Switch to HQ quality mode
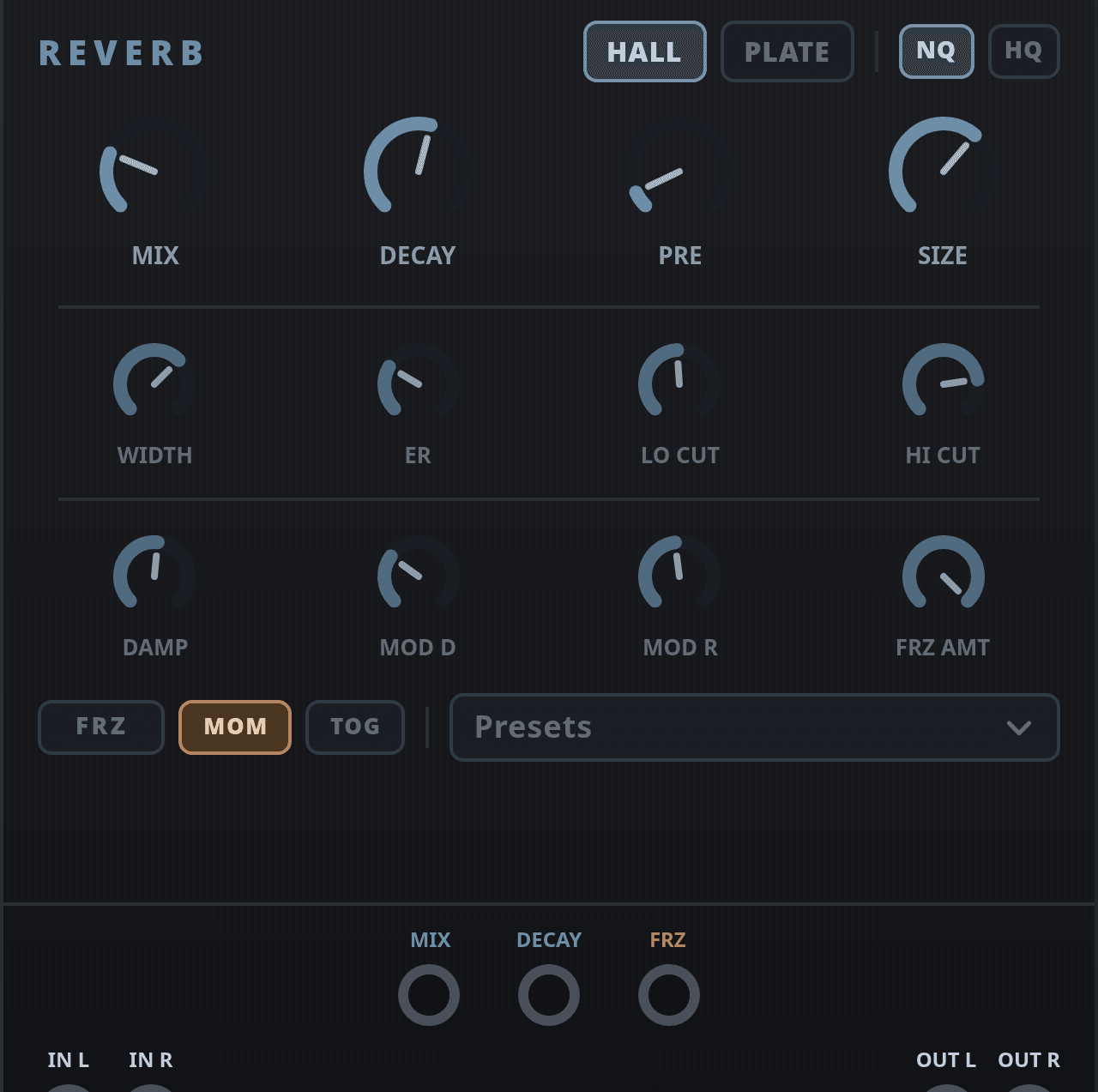 pos(1023,51)
